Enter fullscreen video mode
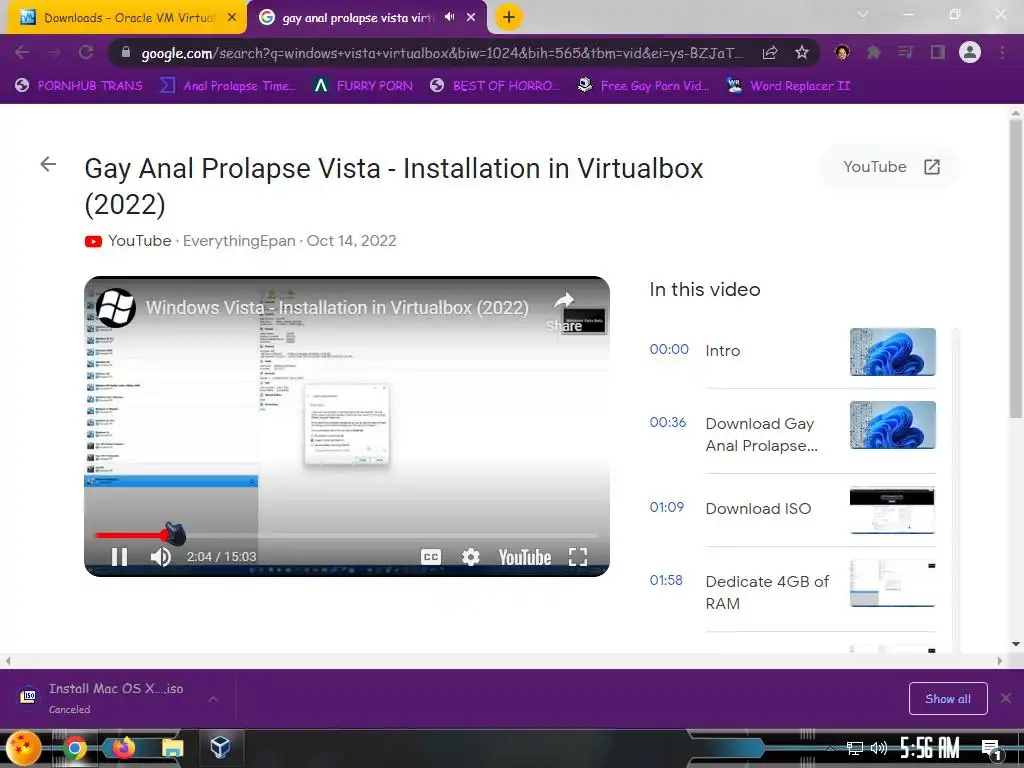This screenshot has width=1024, height=768. pyautogui.click(x=578, y=557)
